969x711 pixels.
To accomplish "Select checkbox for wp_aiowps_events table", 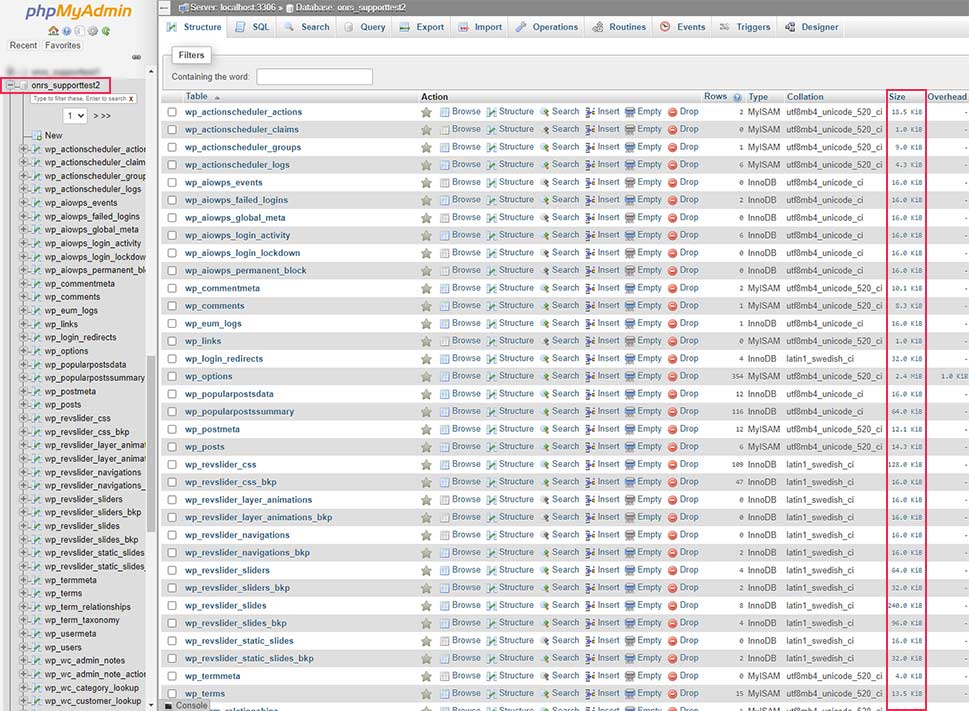I will pos(172,183).
